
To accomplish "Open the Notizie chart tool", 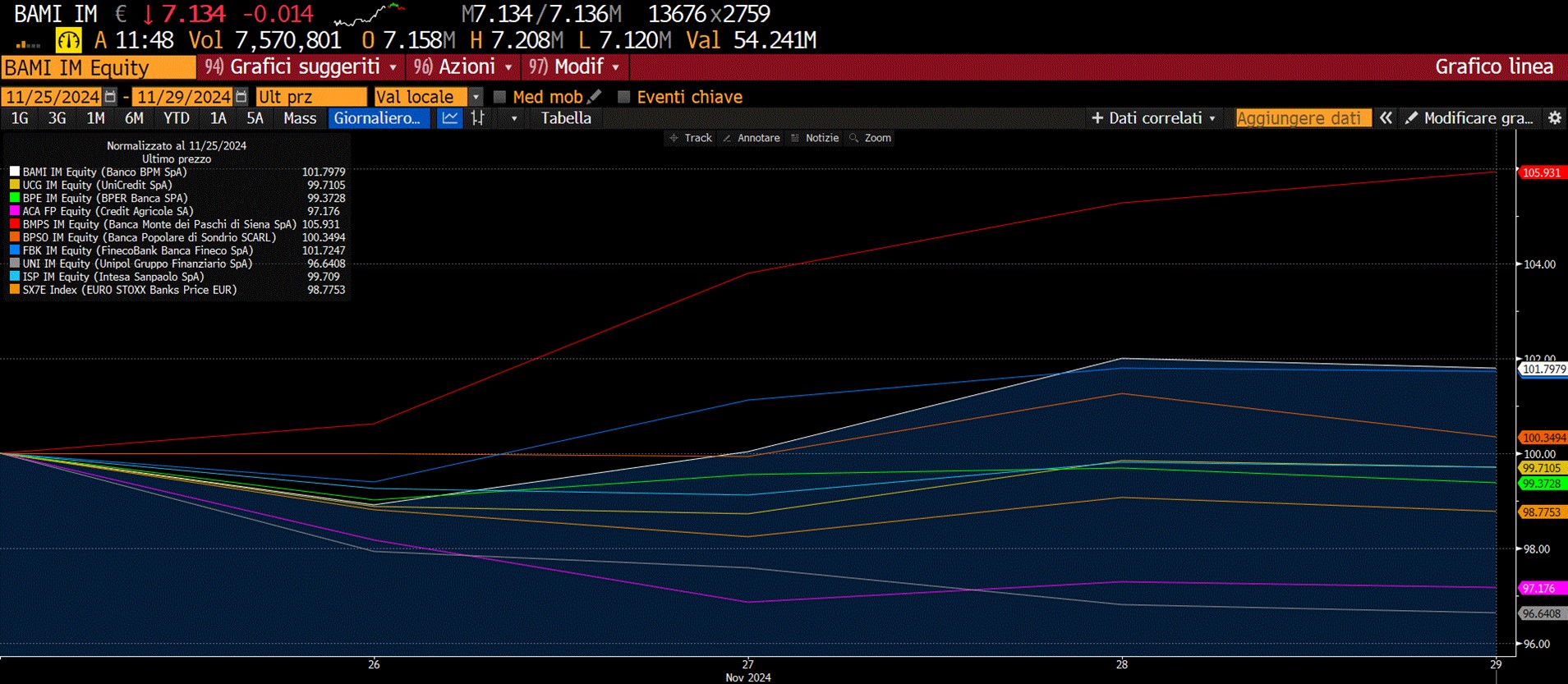I will click(815, 138).
